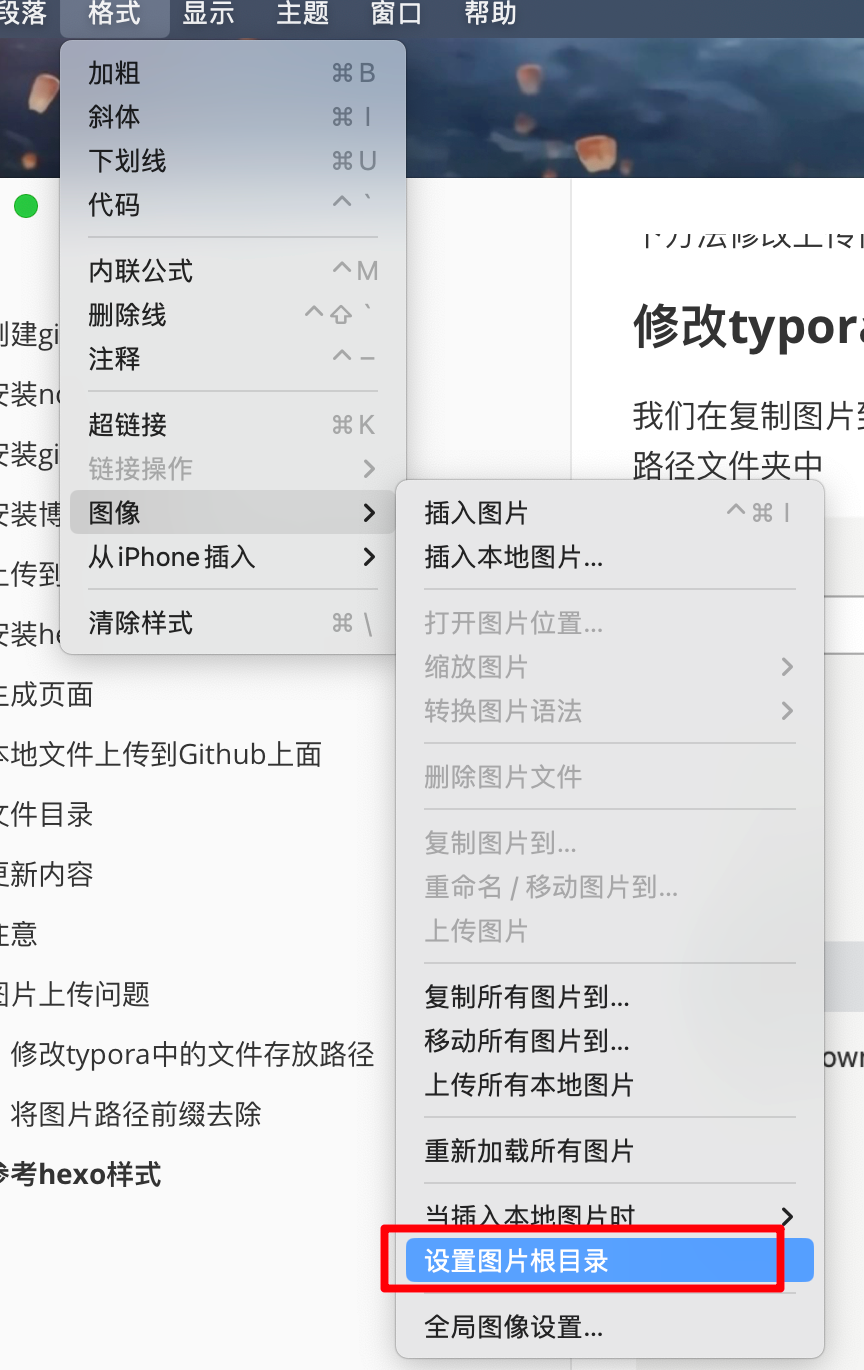This screenshot has height=1370, width=864.
Task: Choose 加粗 from the format menu
Action: (x=114, y=73)
